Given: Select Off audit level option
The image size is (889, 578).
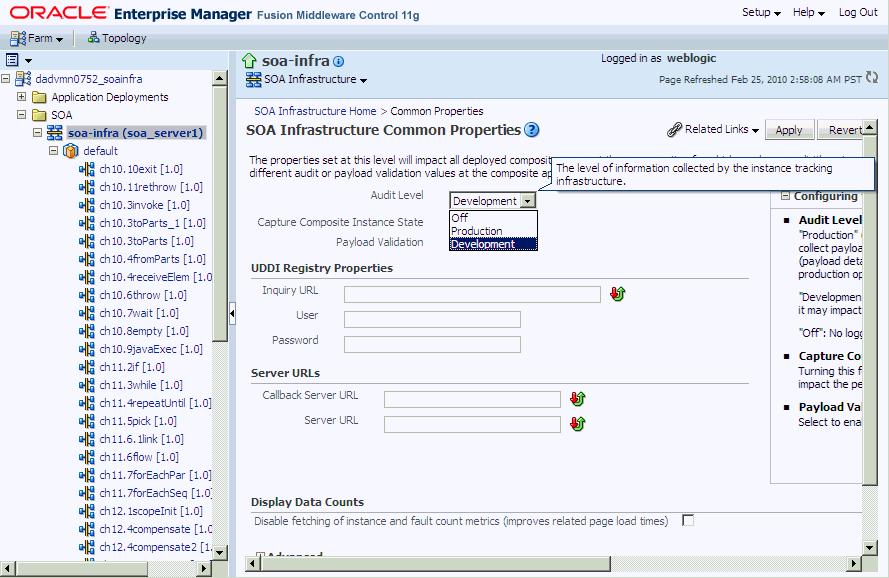Looking at the screenshot, I should pos(493,218).
